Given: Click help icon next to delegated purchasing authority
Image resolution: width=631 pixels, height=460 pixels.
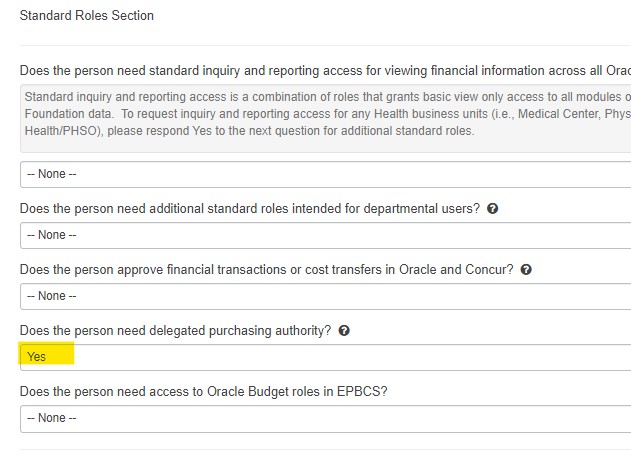Looking at the screenshot, I should click(344, 330).
